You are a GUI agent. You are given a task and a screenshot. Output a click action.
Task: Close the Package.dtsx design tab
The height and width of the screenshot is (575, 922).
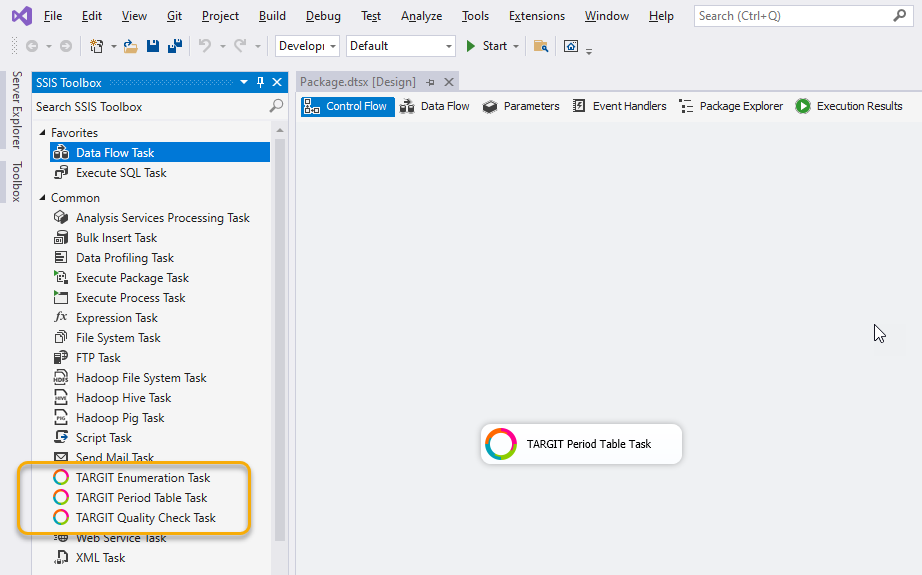(449, 82)
